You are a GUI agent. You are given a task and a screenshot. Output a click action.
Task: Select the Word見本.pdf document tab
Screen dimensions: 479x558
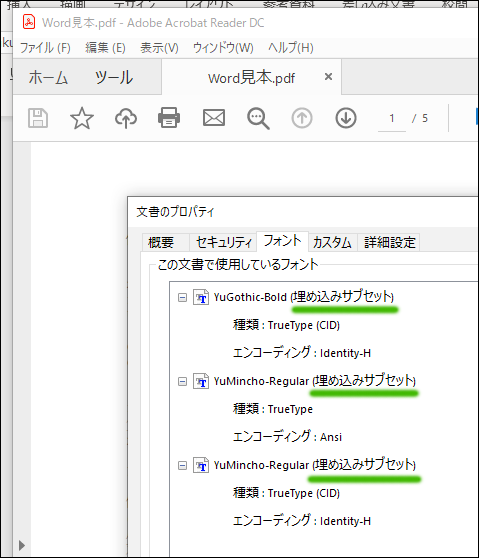[x=251, y=78]
